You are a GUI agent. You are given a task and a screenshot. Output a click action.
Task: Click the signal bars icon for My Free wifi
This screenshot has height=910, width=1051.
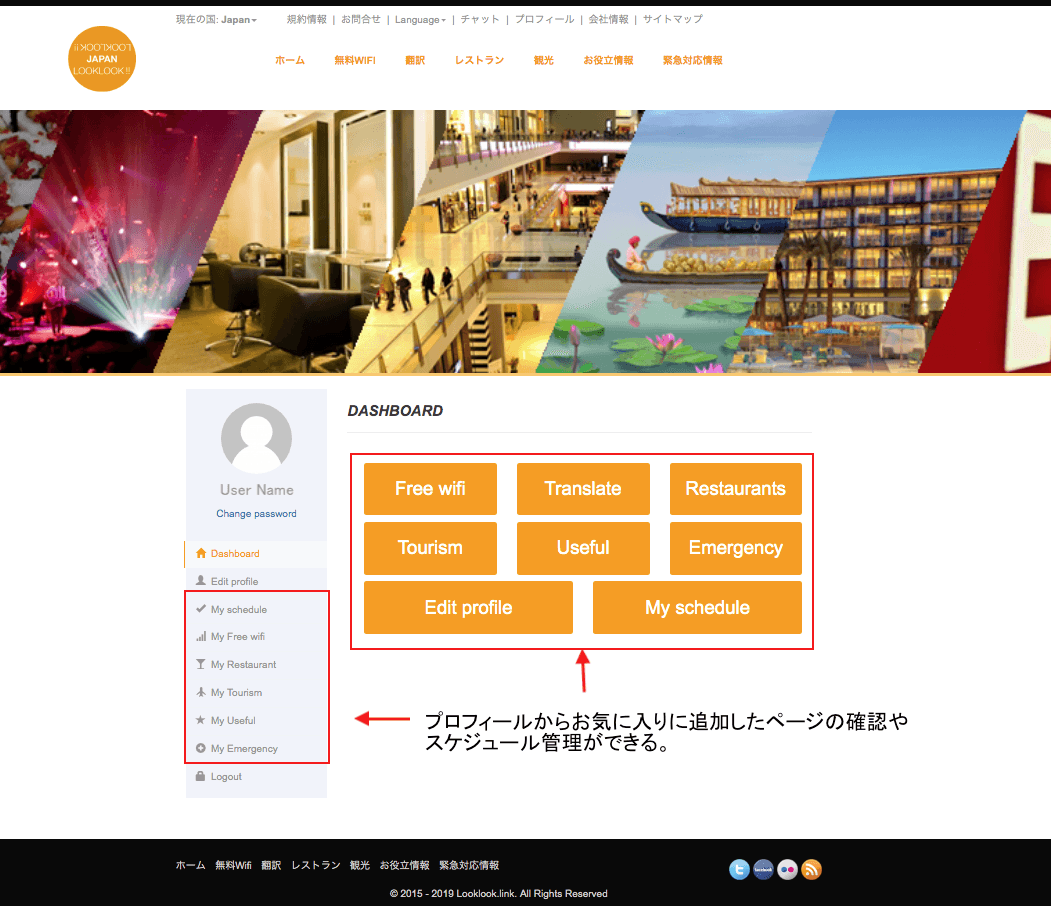click(x=201, y=637)
